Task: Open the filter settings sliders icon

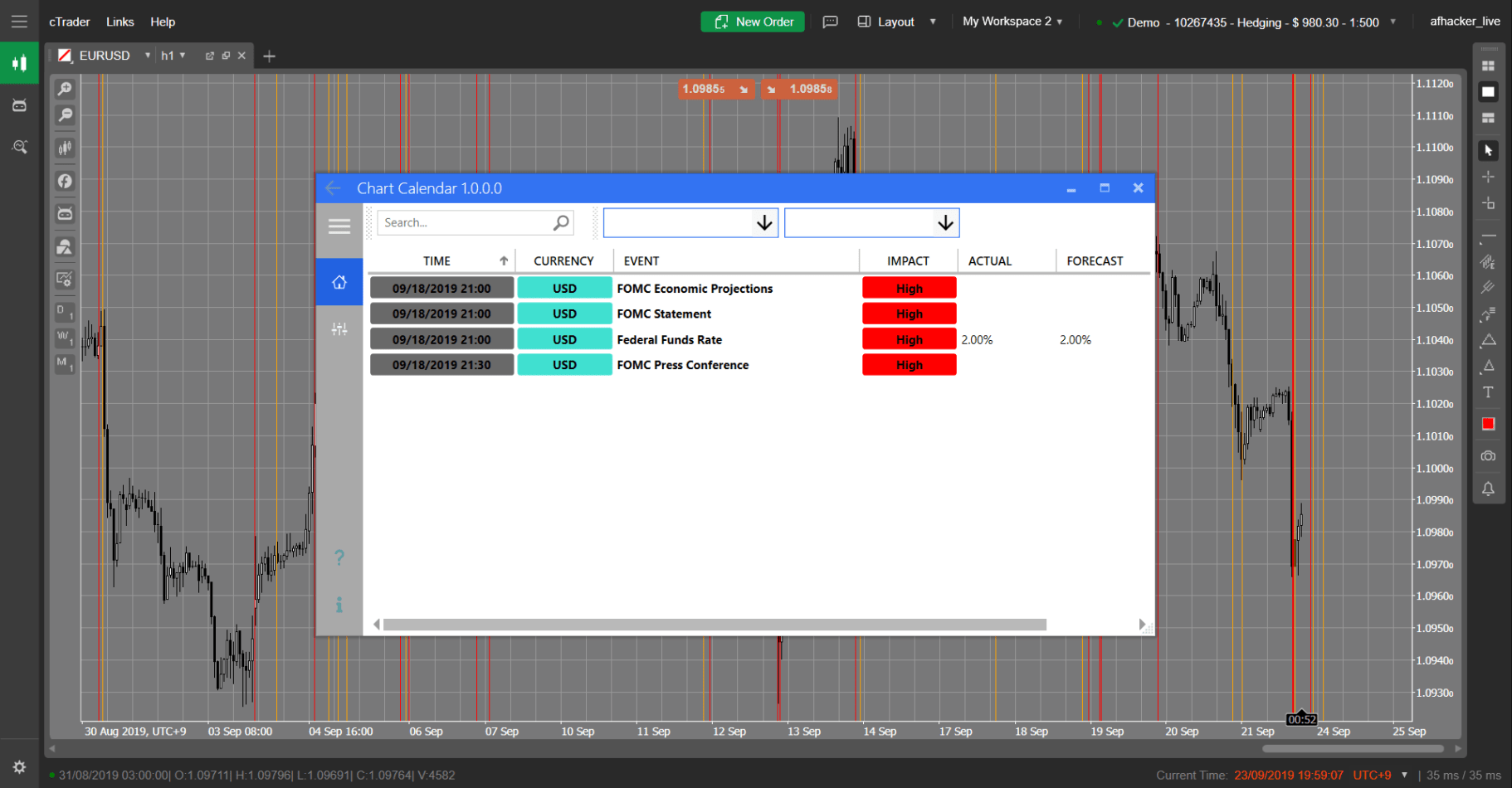Action: coord(339,329)
